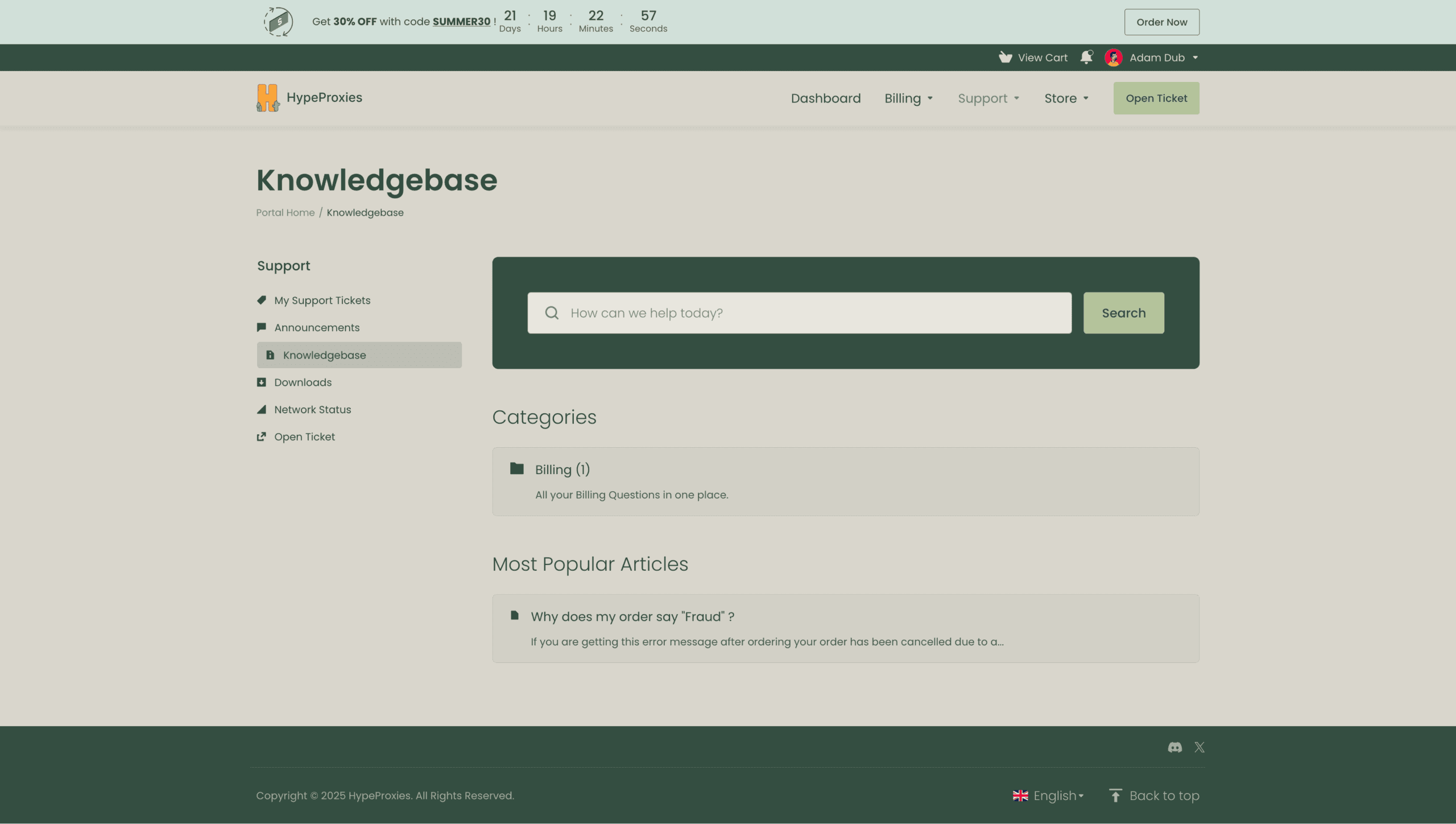Open the Discord link in the footer

(1175, 747)
